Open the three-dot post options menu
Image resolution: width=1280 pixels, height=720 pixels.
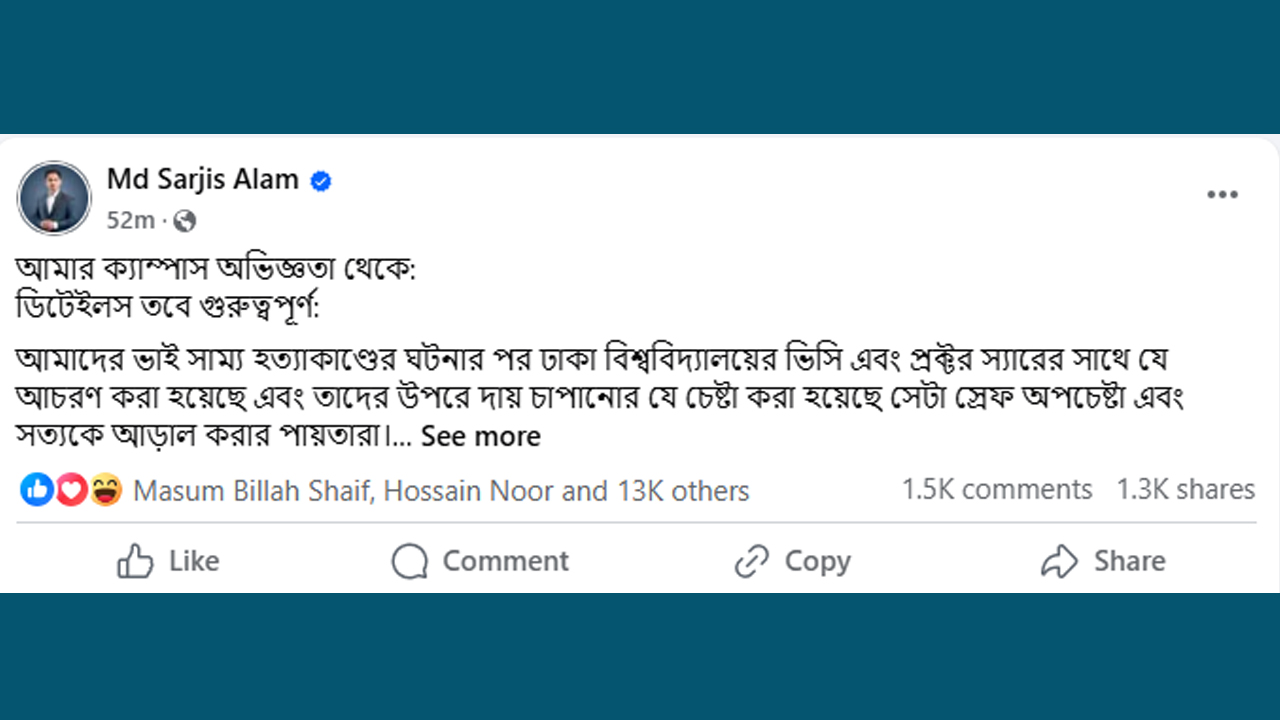click(1222, 195)
